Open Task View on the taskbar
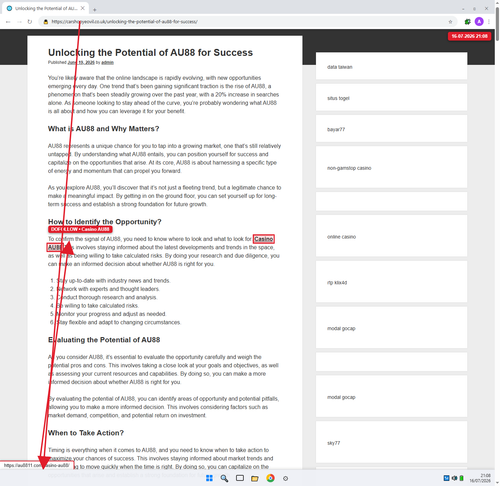500x486 pixels. click(240, 478)
